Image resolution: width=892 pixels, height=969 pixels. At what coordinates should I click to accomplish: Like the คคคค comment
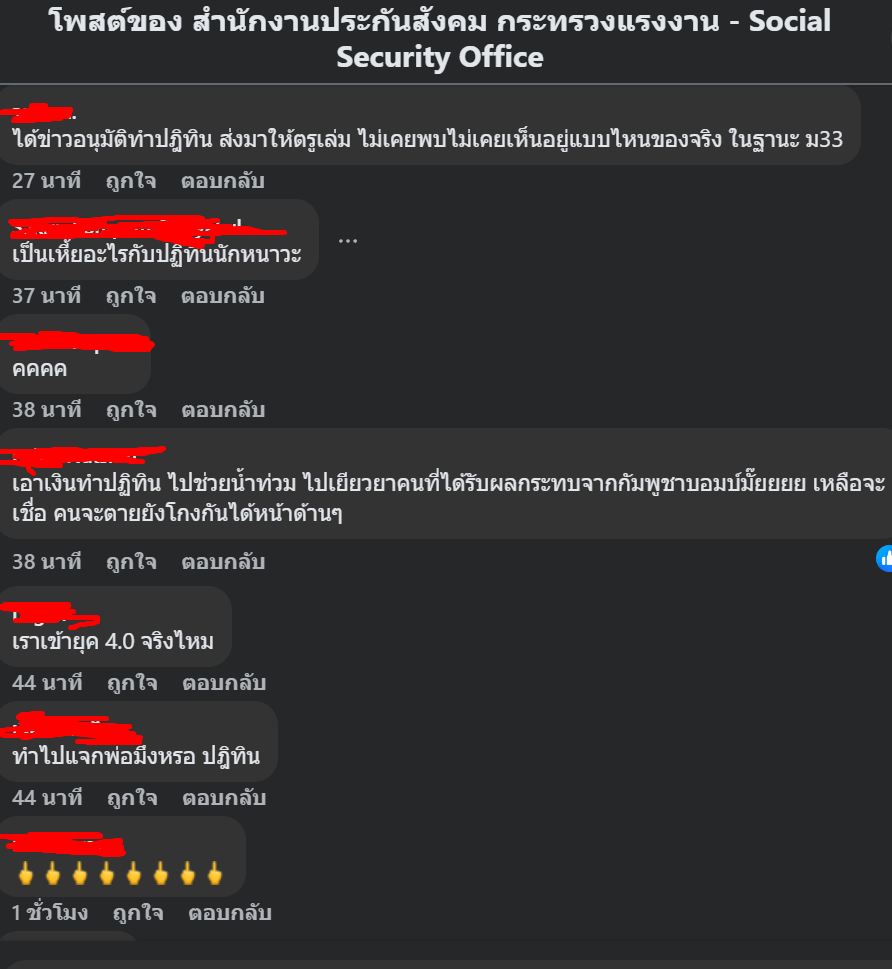pyautogui.click(x=131, y=410)
